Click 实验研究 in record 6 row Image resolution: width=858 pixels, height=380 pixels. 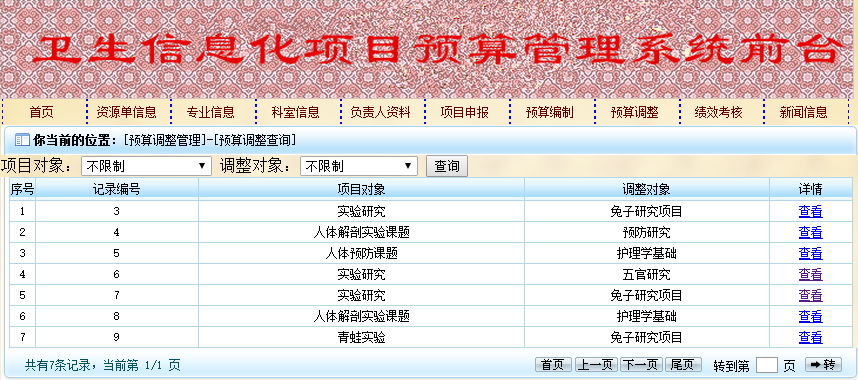coord(361,274)
